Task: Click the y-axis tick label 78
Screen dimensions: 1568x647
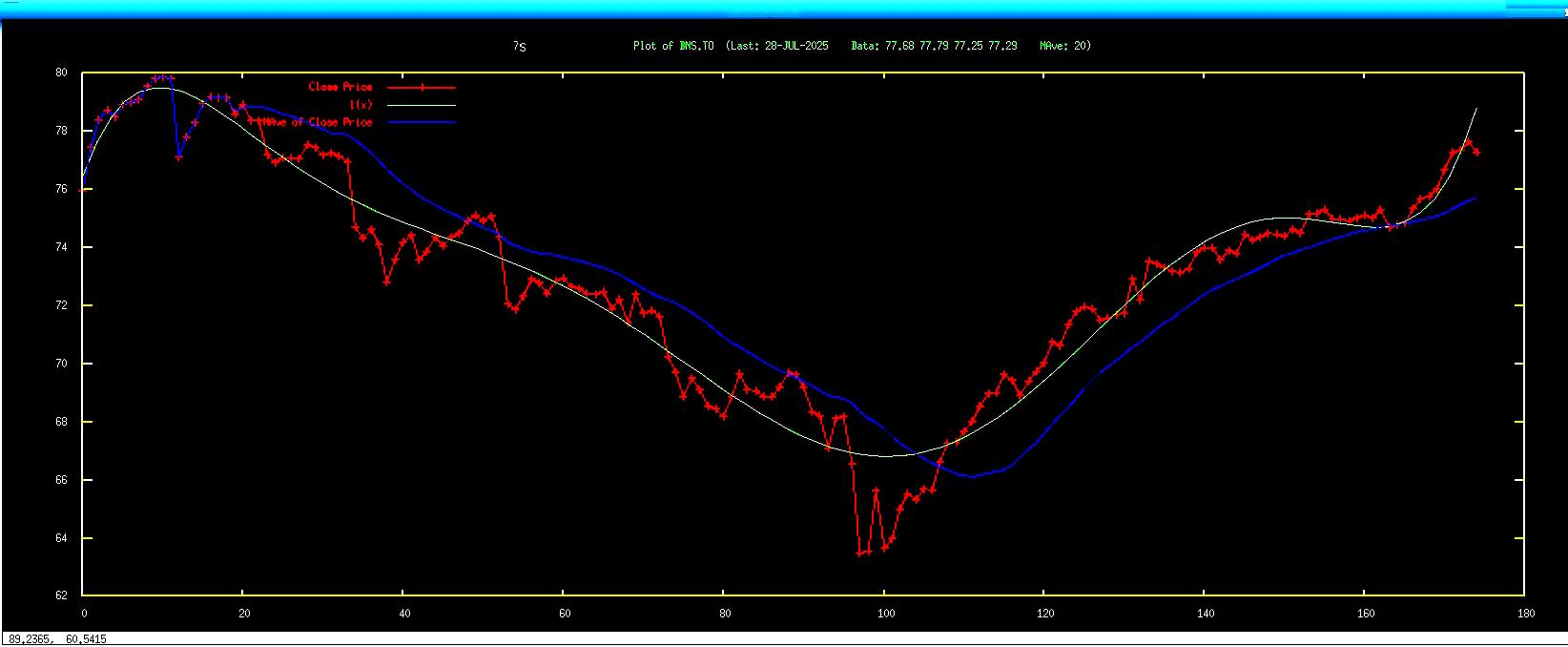Action: pos(61,131)
